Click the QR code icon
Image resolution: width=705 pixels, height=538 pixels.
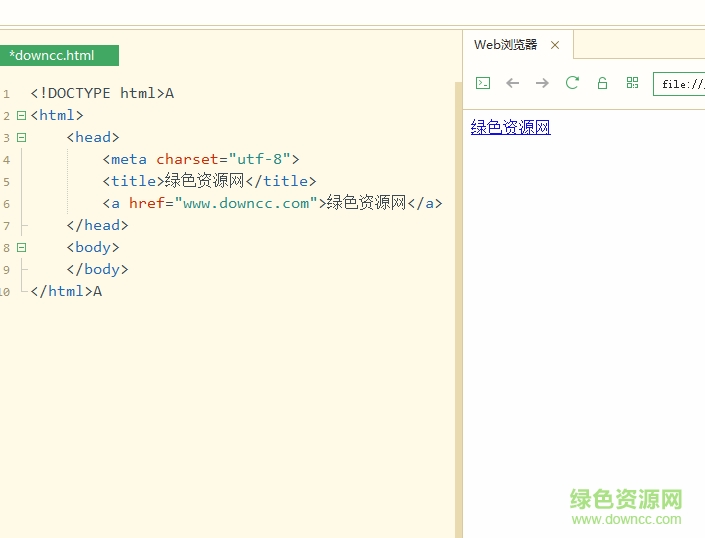coord(632,83)
